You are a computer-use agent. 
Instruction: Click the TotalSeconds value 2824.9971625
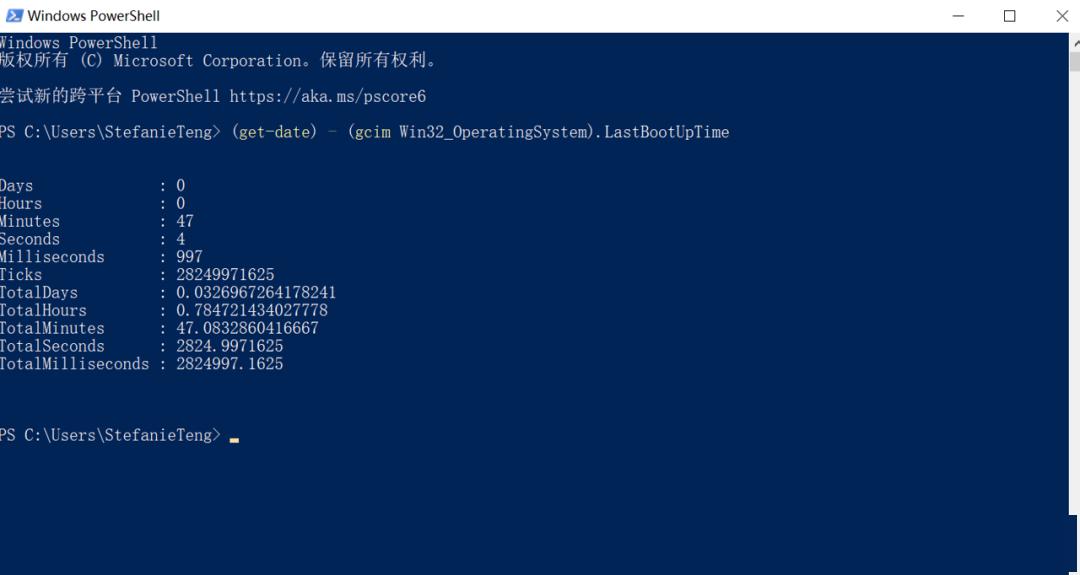229,346
